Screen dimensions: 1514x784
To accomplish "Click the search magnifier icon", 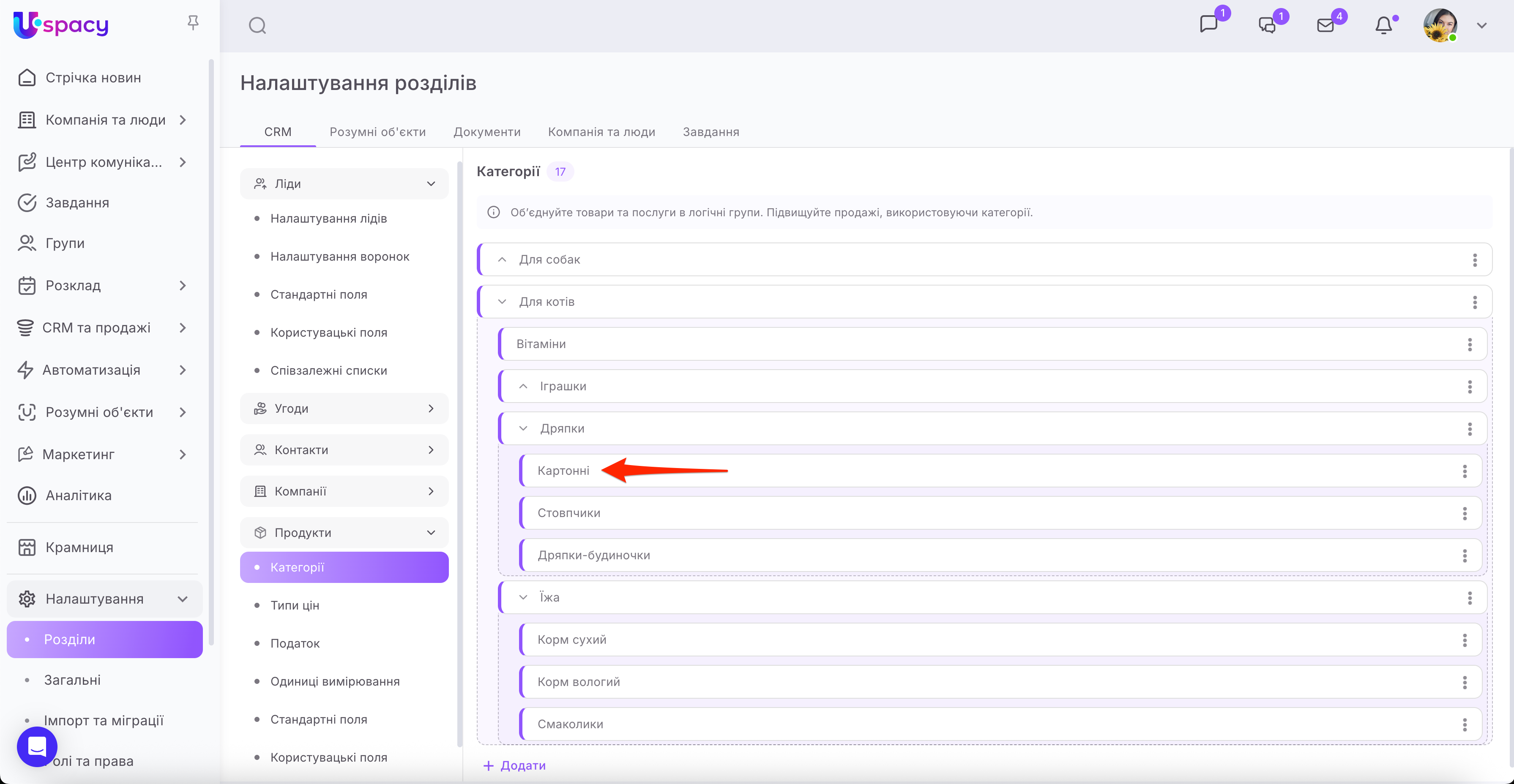I will 257,25.
